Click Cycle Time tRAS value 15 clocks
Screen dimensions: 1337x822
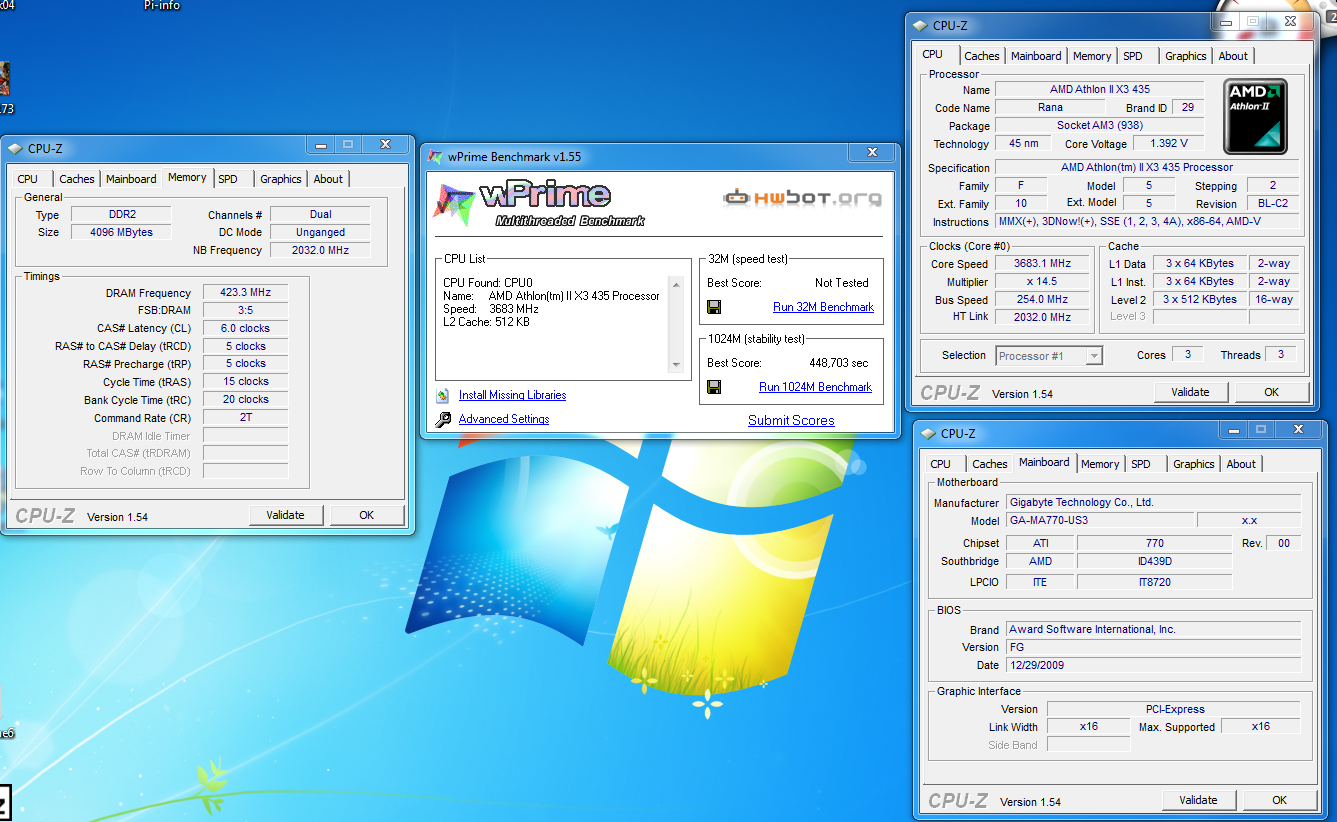point(245,381)
